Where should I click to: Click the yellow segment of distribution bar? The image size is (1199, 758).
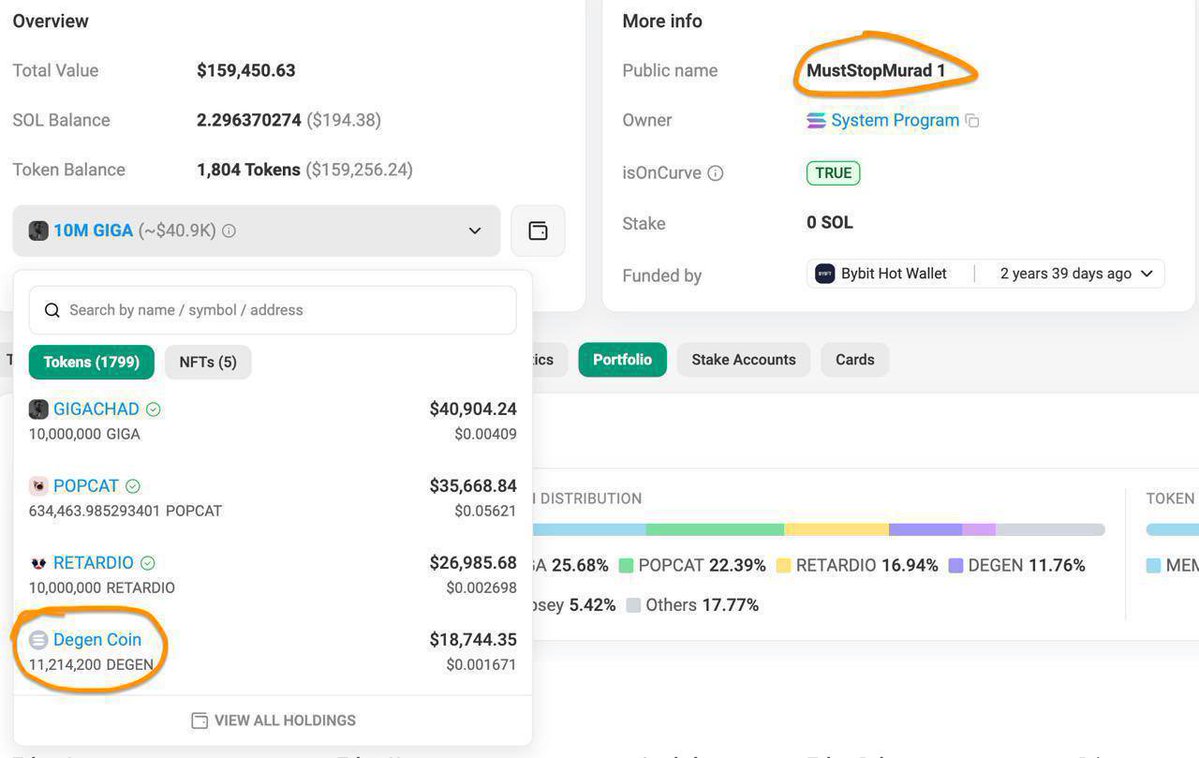click(x=837, y=529)
